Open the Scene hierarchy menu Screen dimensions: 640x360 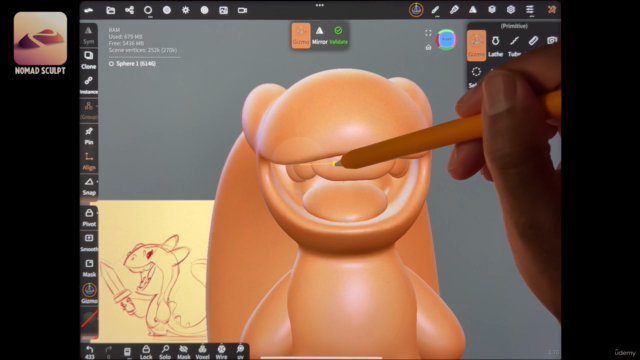click(x=129, y=10)
